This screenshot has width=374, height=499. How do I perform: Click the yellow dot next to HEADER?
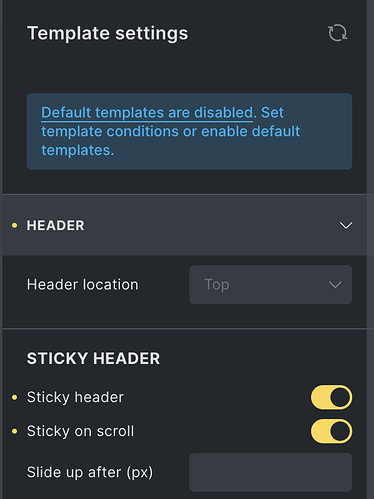click(x=14, y=225)
